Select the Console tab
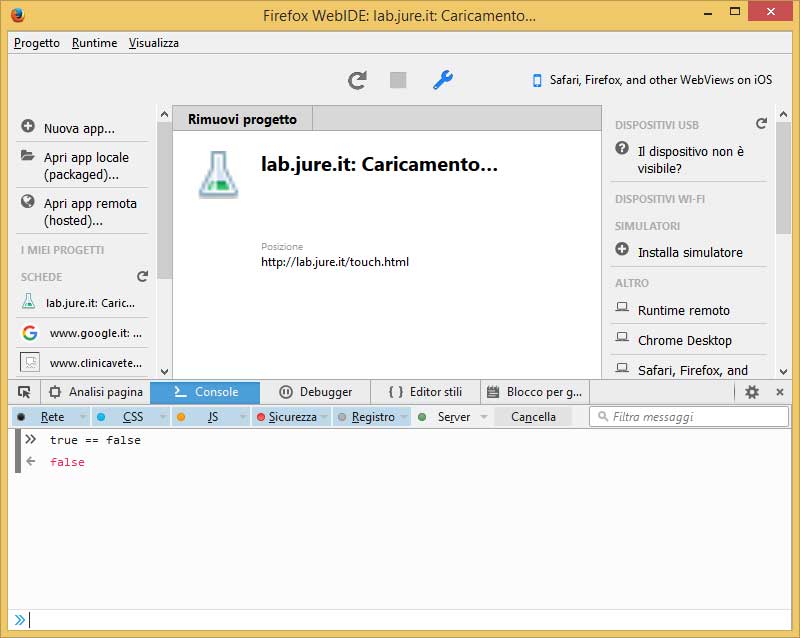 tap(205, 392)
